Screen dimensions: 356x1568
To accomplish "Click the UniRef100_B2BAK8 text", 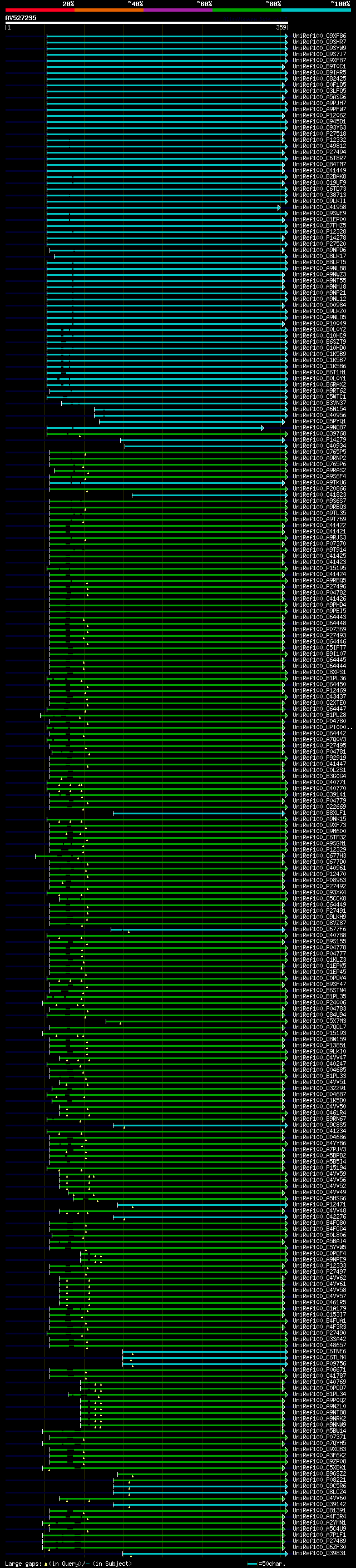I will click(x=319, y=176).
